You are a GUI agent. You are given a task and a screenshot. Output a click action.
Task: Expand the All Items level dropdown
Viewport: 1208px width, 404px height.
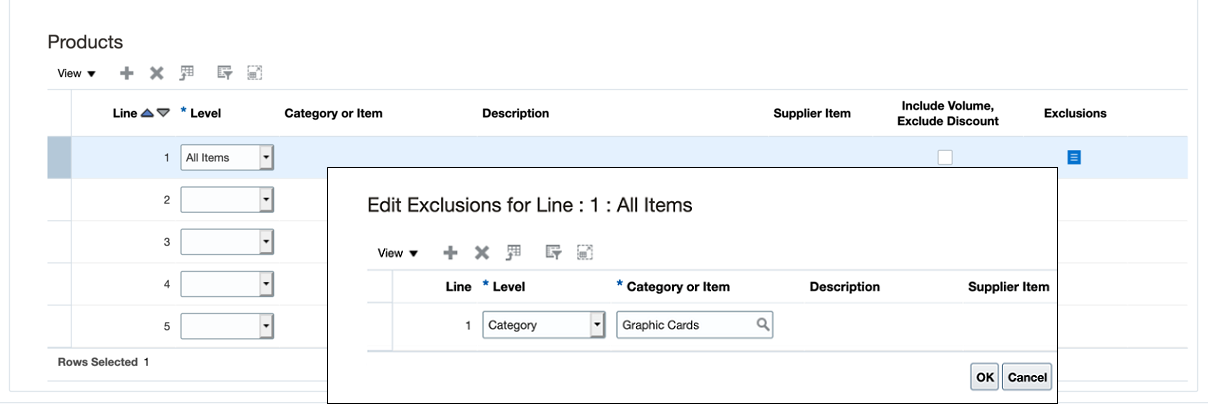point(266,157)
